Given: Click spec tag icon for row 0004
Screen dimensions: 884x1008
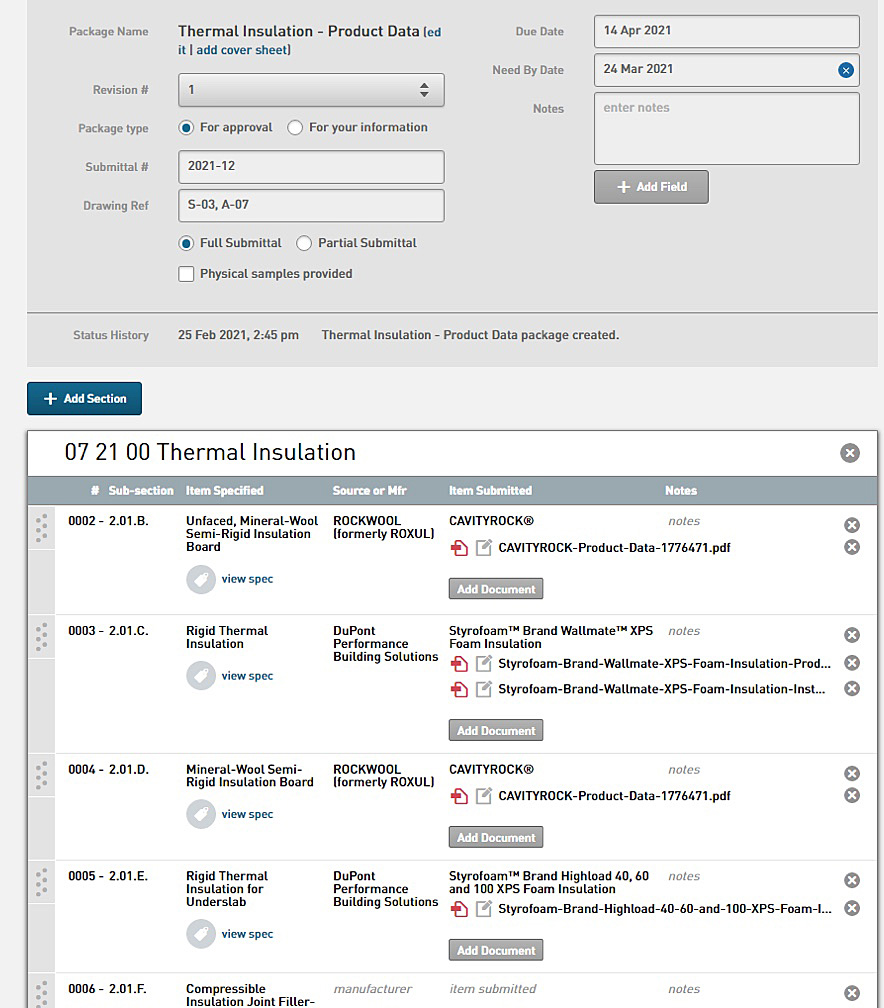Looking at the screenshot, I should 201,814.
